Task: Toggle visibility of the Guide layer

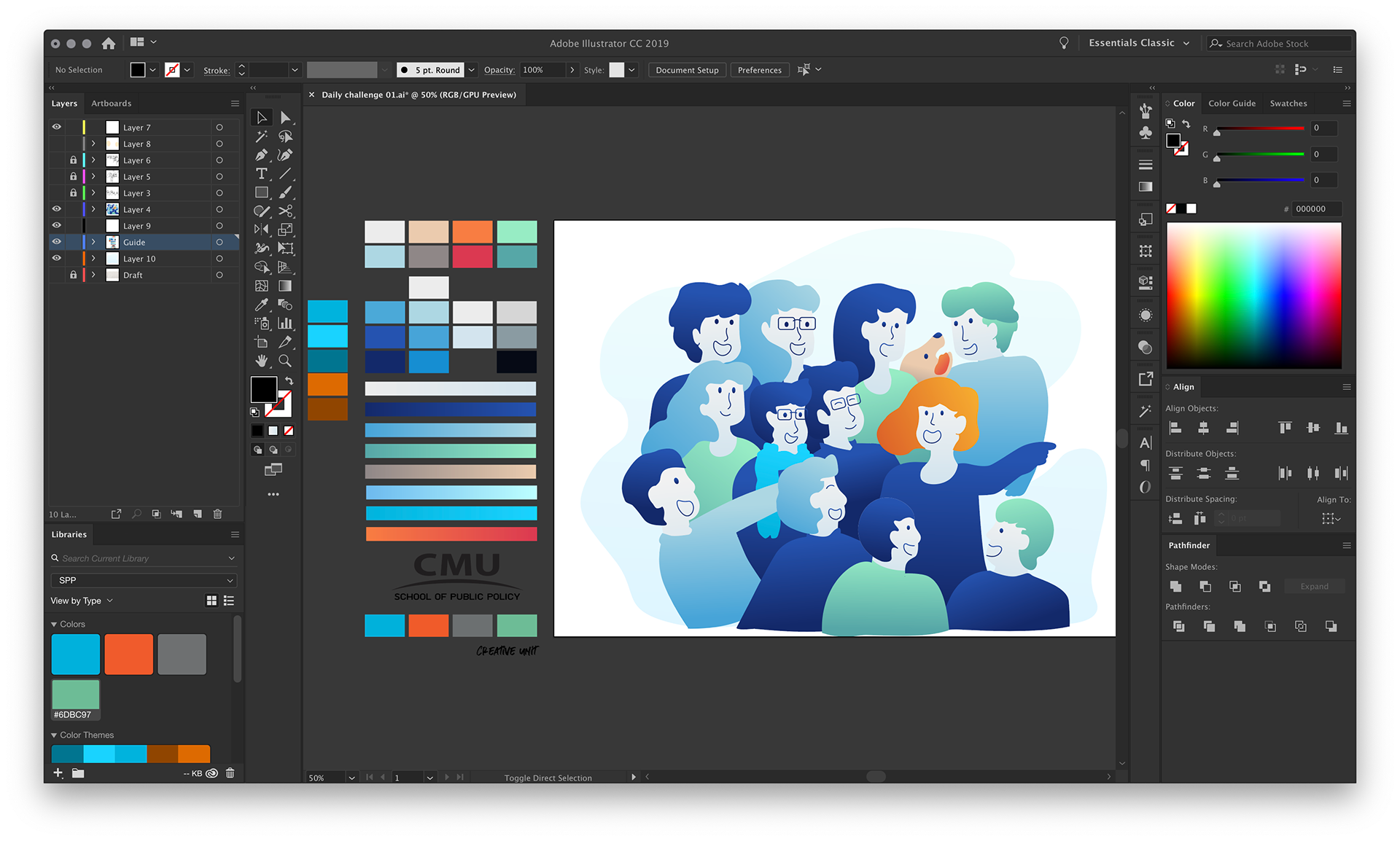Action: pyautogui.click(x=56, y=242)
